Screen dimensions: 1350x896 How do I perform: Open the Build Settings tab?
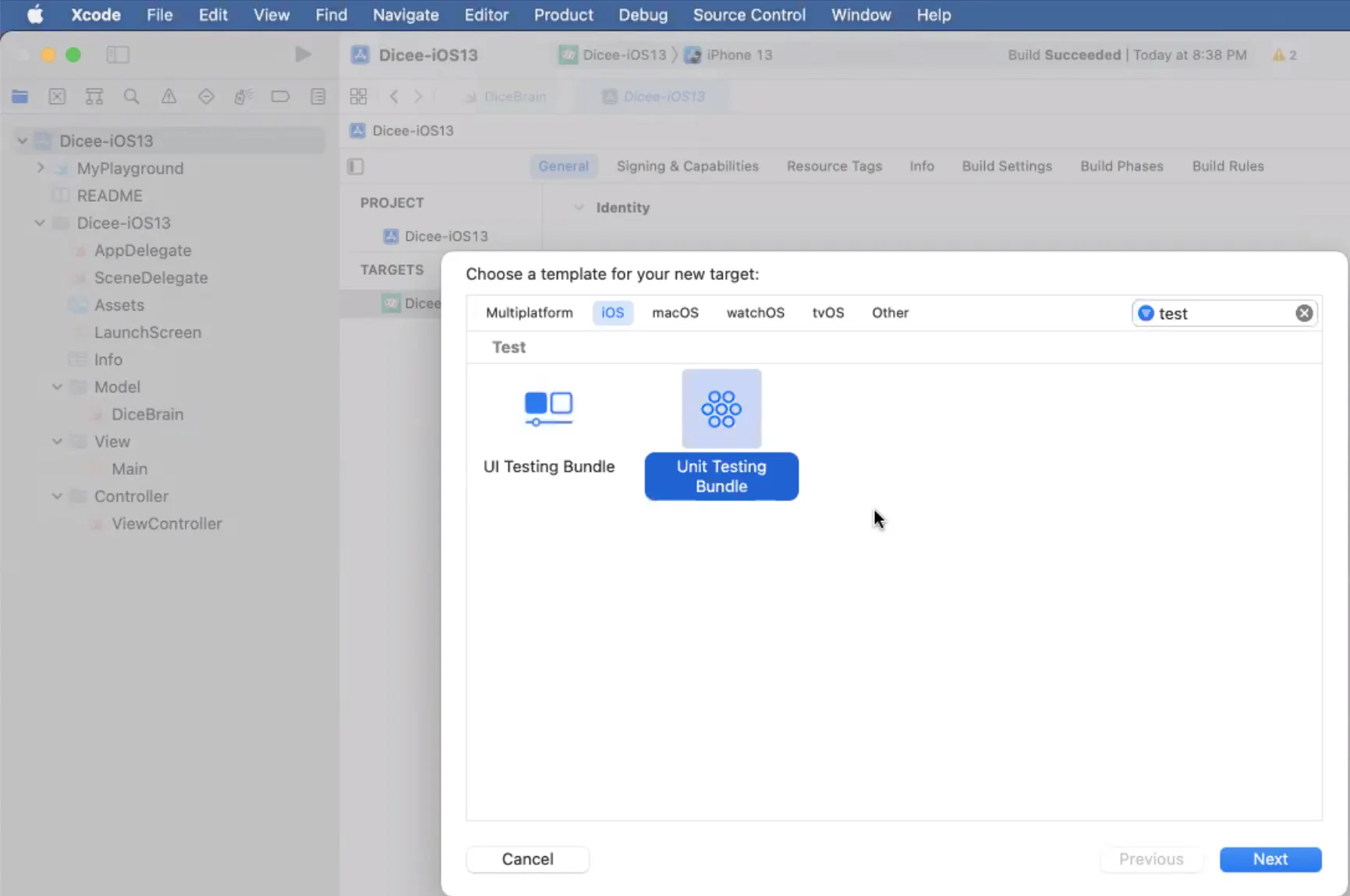(1007, 166)
